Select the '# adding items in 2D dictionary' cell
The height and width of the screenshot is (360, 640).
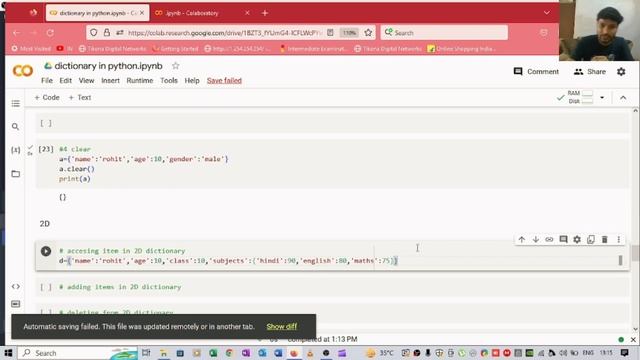[333, 287]
